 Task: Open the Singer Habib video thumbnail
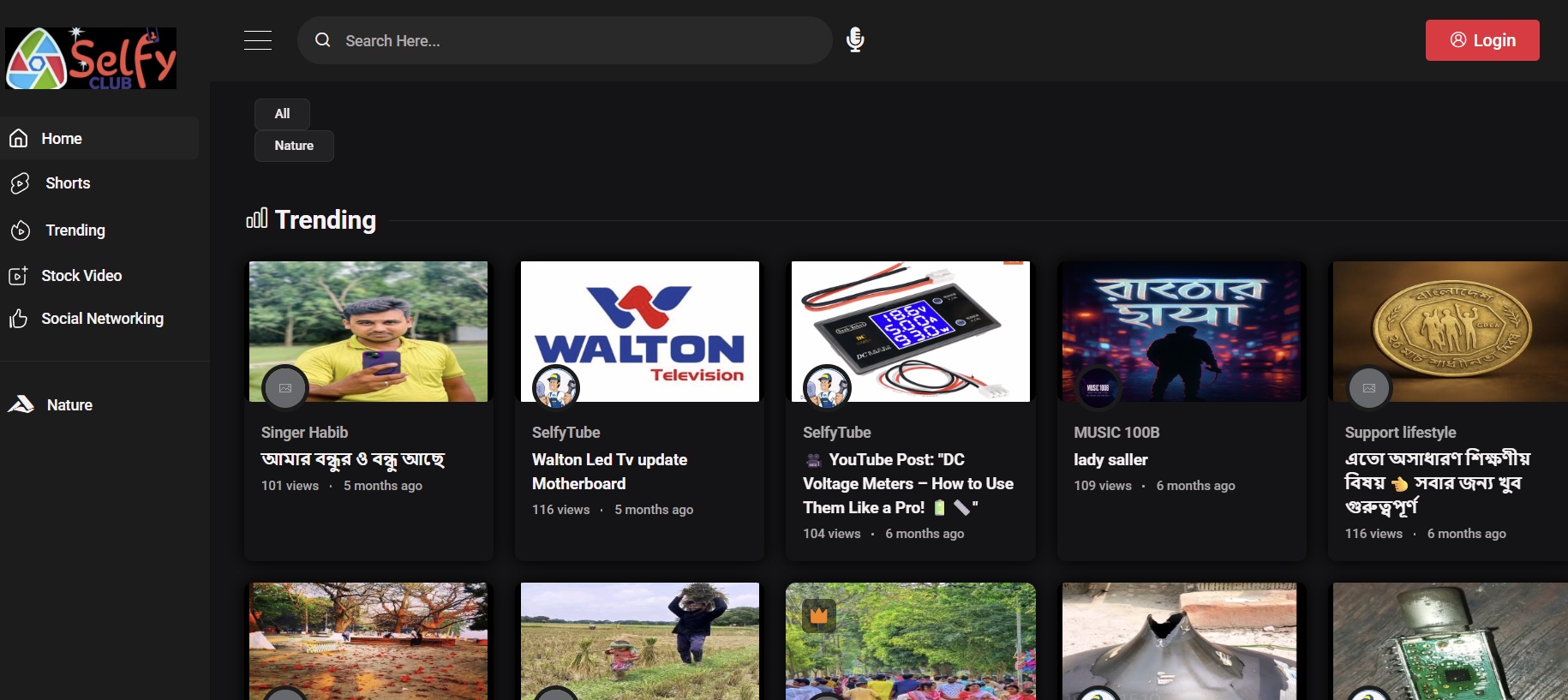tap(368, 332)
